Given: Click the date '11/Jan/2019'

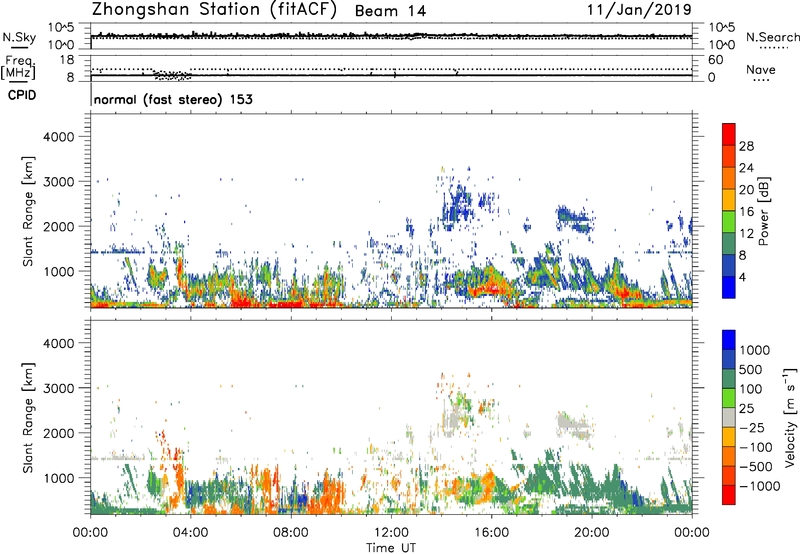Looking at the screenshot, I should (x=639, y=10).
